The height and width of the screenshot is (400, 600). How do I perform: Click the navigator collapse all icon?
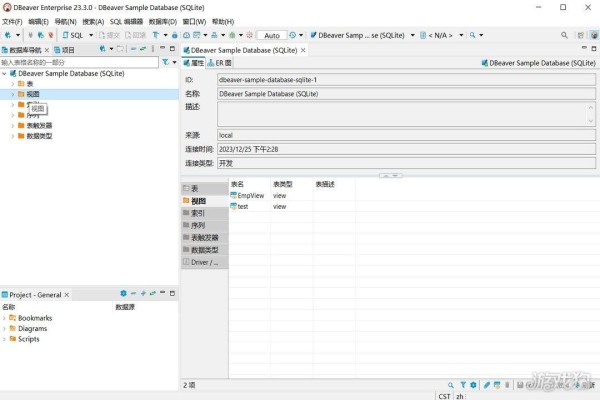pos(133,49)
